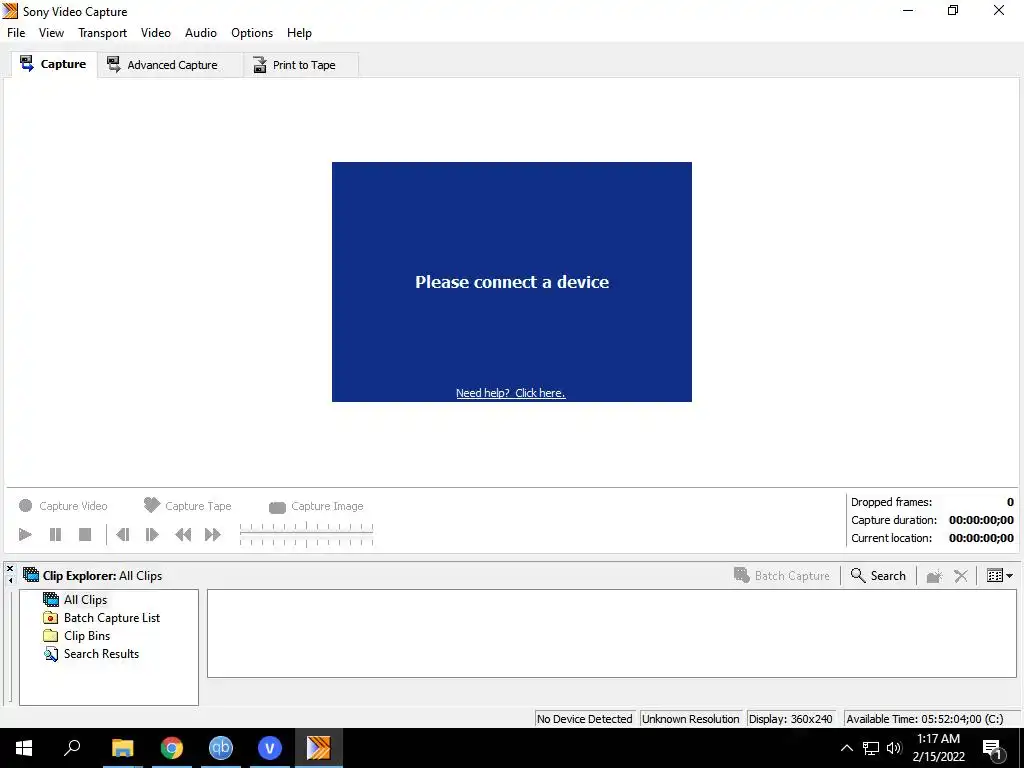Click the No Device Detected status field
1024x768 pixels.
[584, 718]
